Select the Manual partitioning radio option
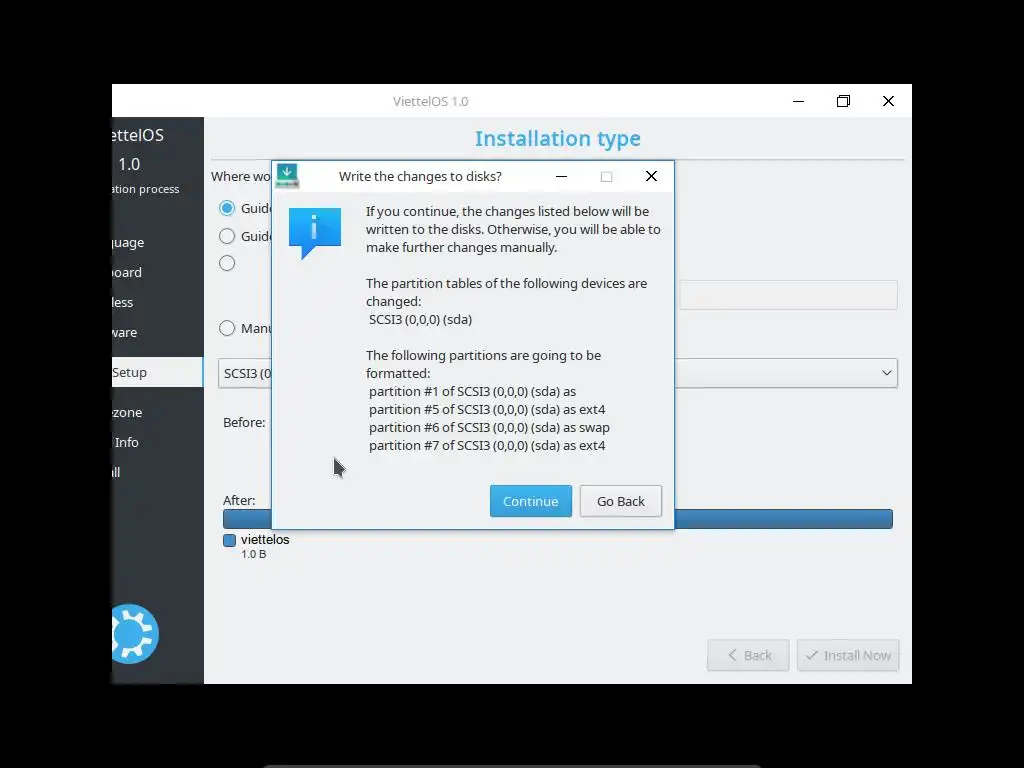Image resolution: width=1024 pixels, height=768 pixels. (x=227, y=328)
